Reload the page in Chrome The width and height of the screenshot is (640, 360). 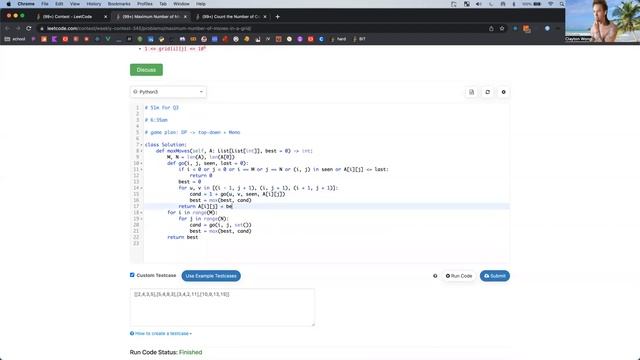tap(29, 29)
